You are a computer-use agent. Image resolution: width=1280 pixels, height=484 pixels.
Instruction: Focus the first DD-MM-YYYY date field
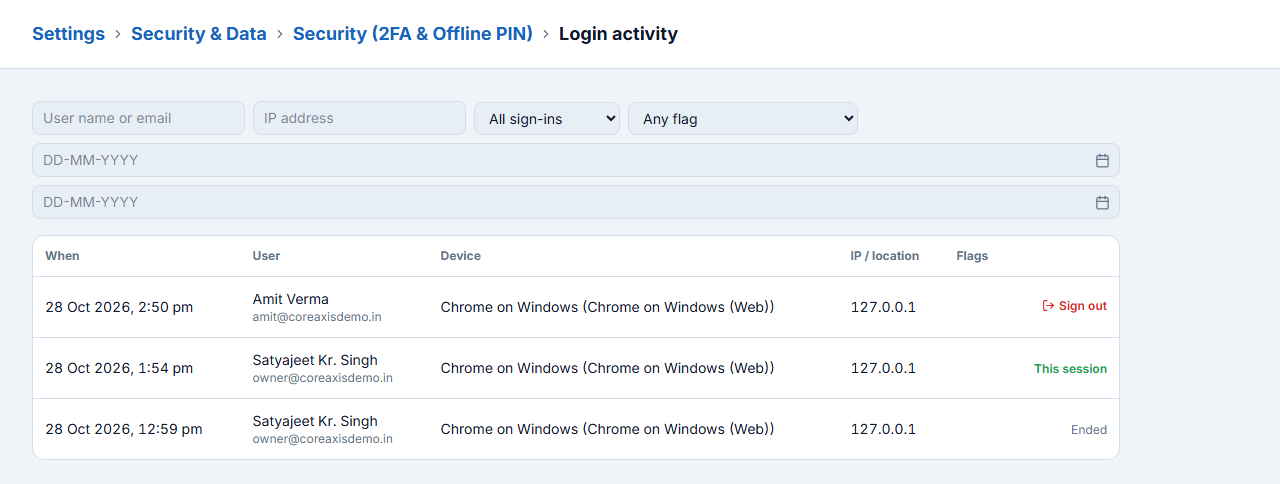tap(576, 160)
